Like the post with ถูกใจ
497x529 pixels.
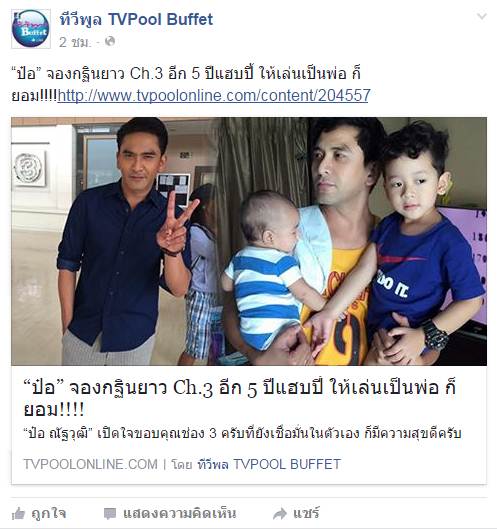(x=49, y=514)
